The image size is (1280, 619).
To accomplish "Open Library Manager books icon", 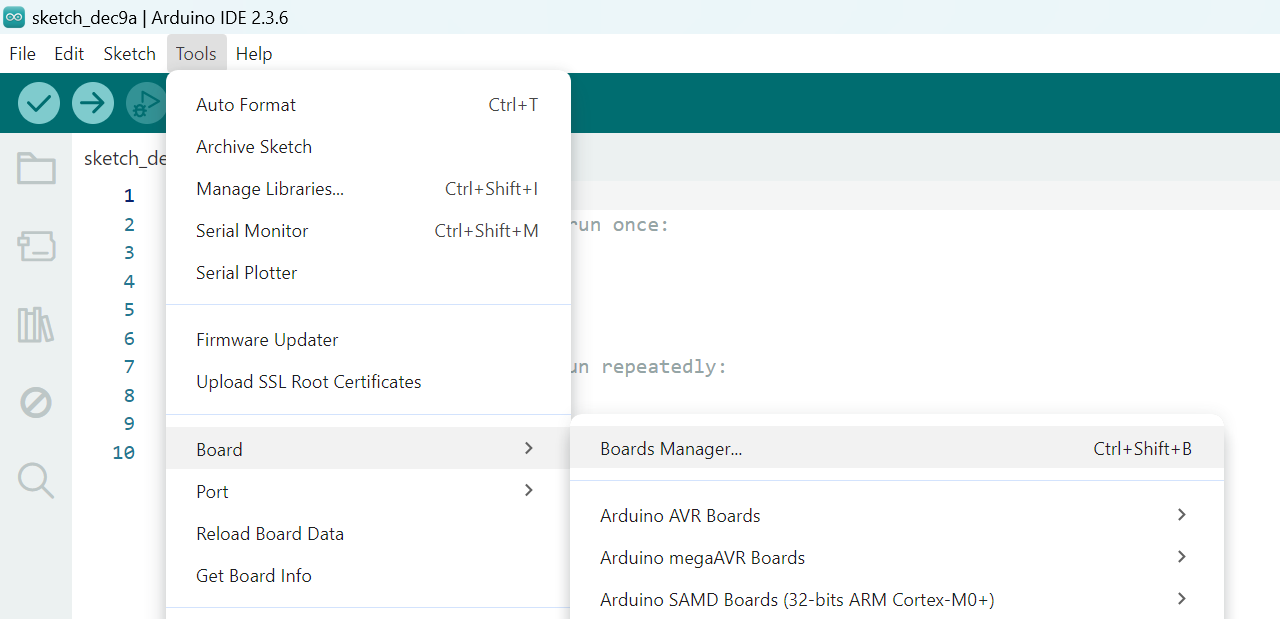I will point(36,325).
